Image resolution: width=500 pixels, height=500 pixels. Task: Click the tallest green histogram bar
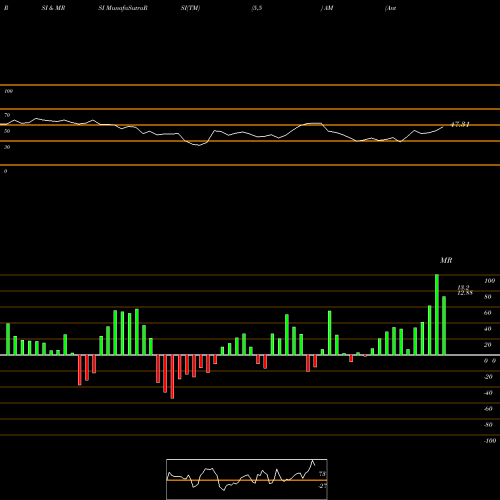[x=437, y=315]
